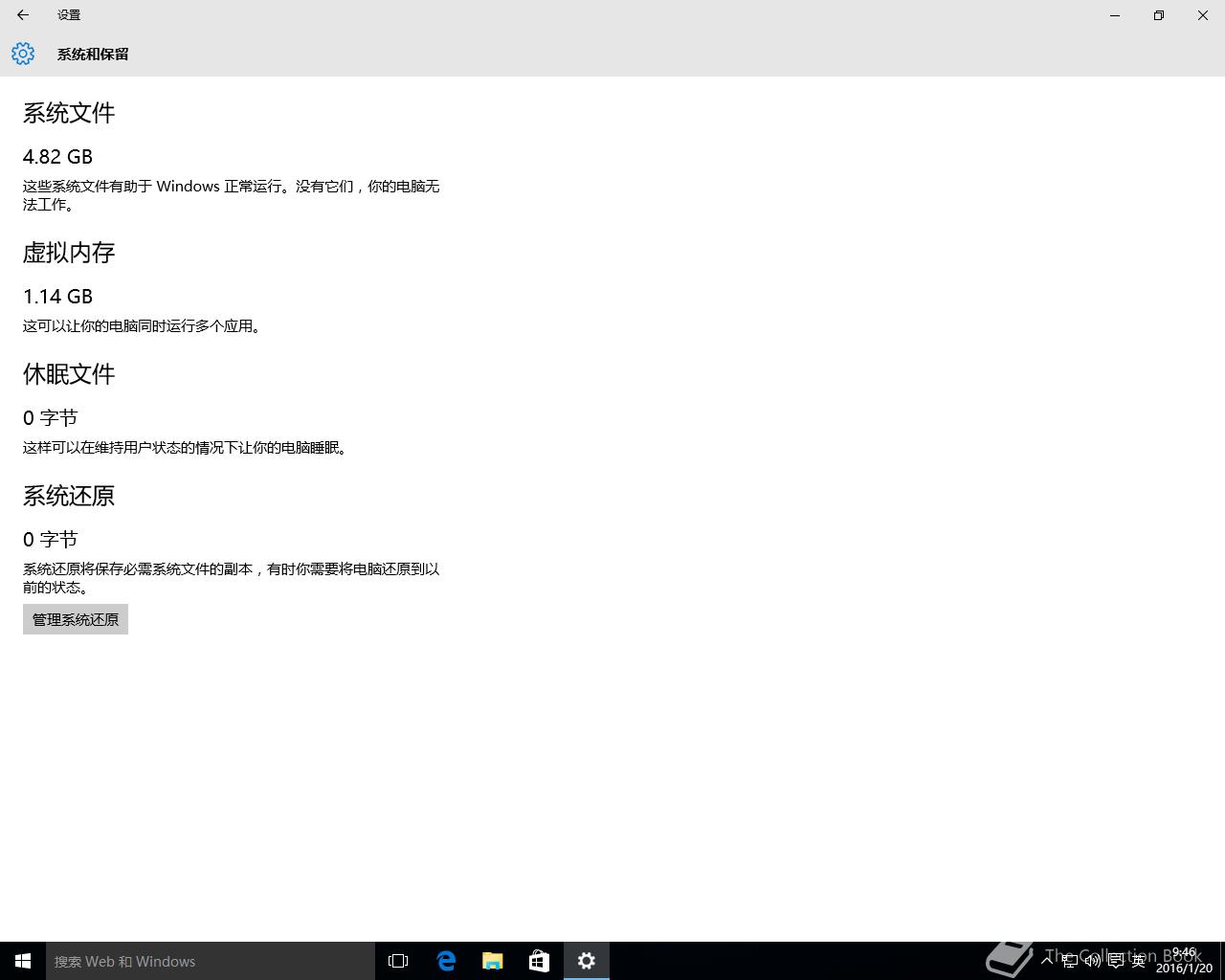Go back using the back arrow
The width and height of the screenshot is (1225, 980).
(x=23, y=15)
